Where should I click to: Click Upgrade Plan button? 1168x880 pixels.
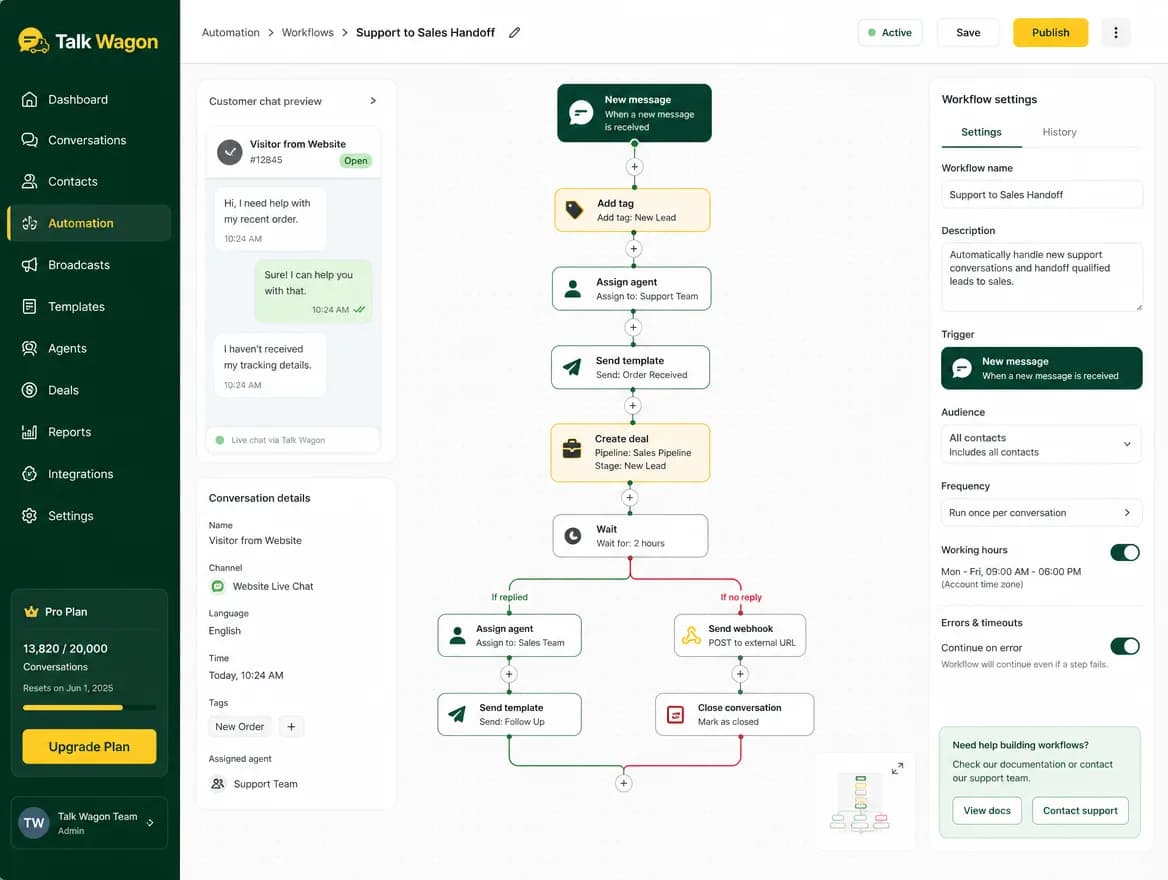click(x=89, y=746)
